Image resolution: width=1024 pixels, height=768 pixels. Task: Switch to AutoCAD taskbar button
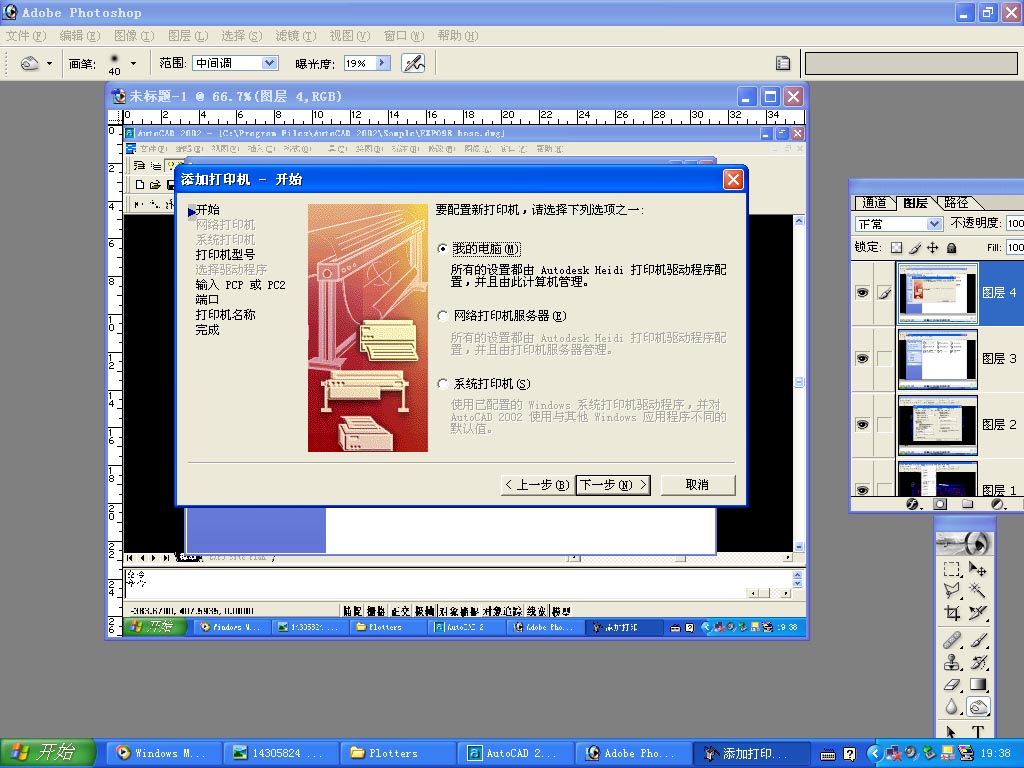pyautogui.click(x=514, y=753)
